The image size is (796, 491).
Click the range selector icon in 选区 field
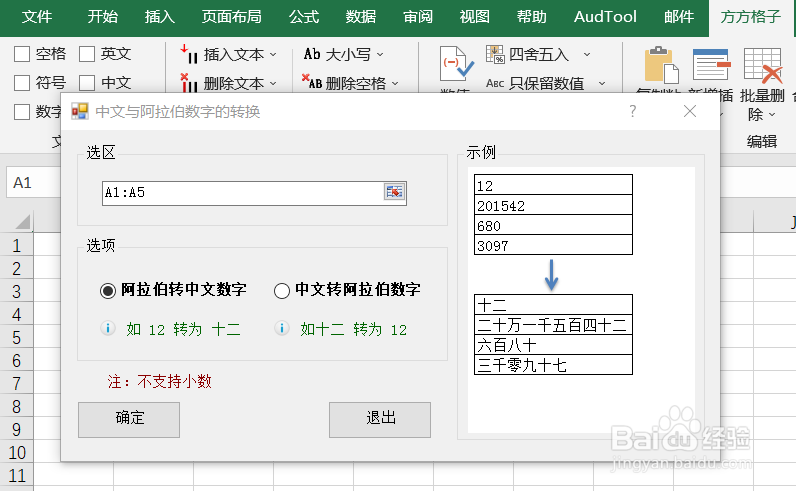pos(394,192)
